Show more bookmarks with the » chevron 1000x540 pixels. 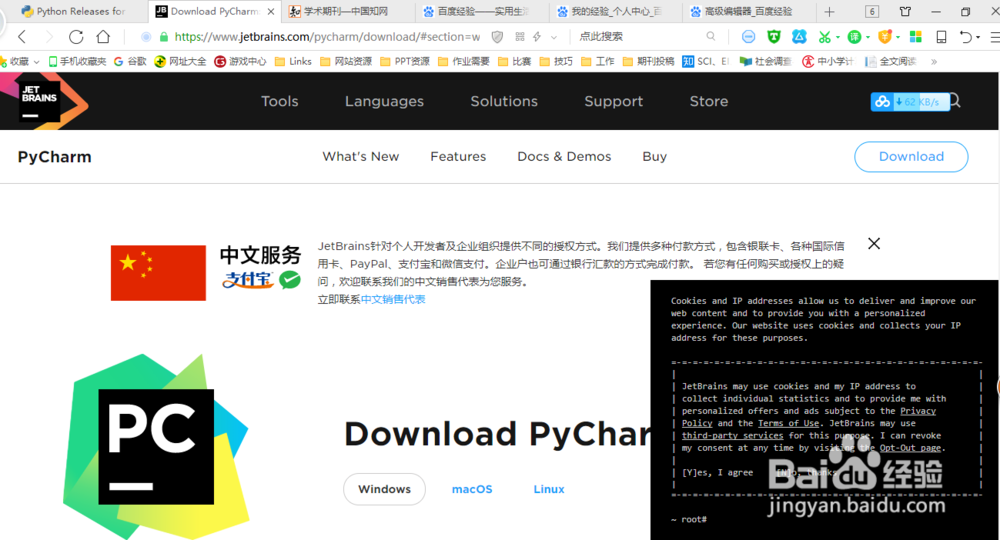pos(934,62)
